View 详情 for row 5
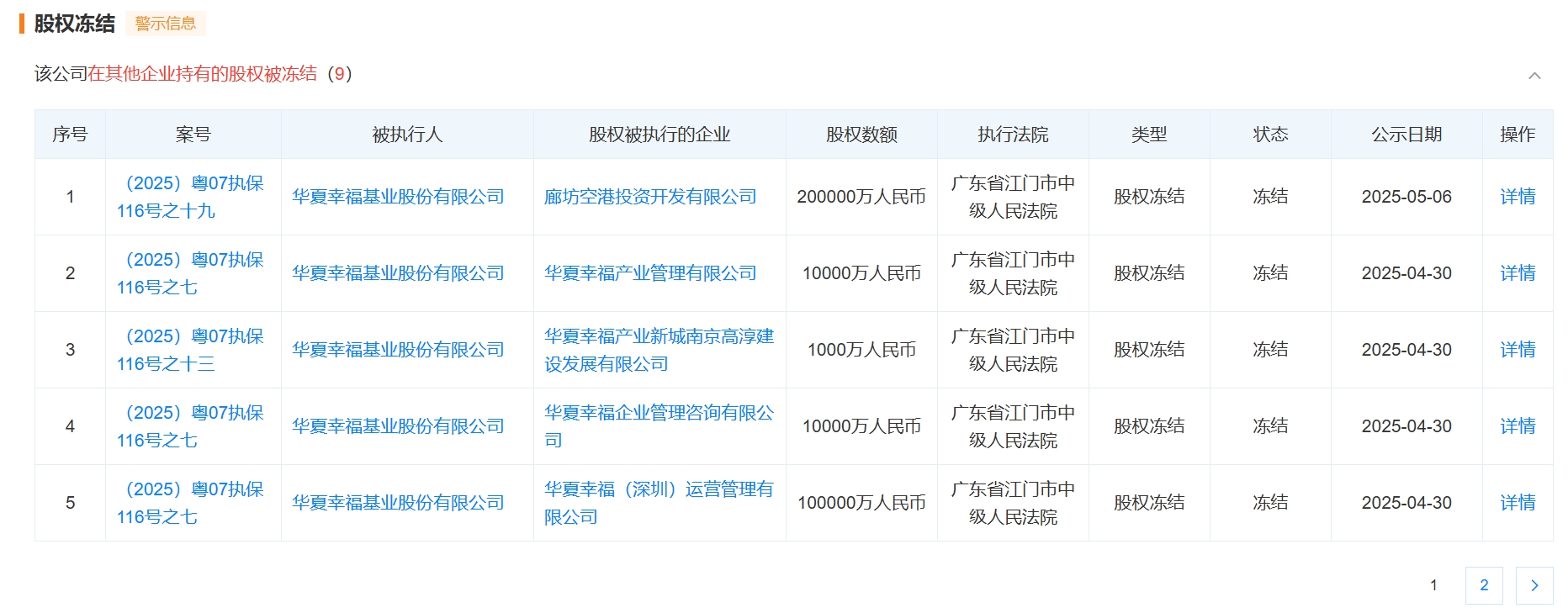The height and width of the screenshot is (613, 1568). click(x=1518, y=503)
